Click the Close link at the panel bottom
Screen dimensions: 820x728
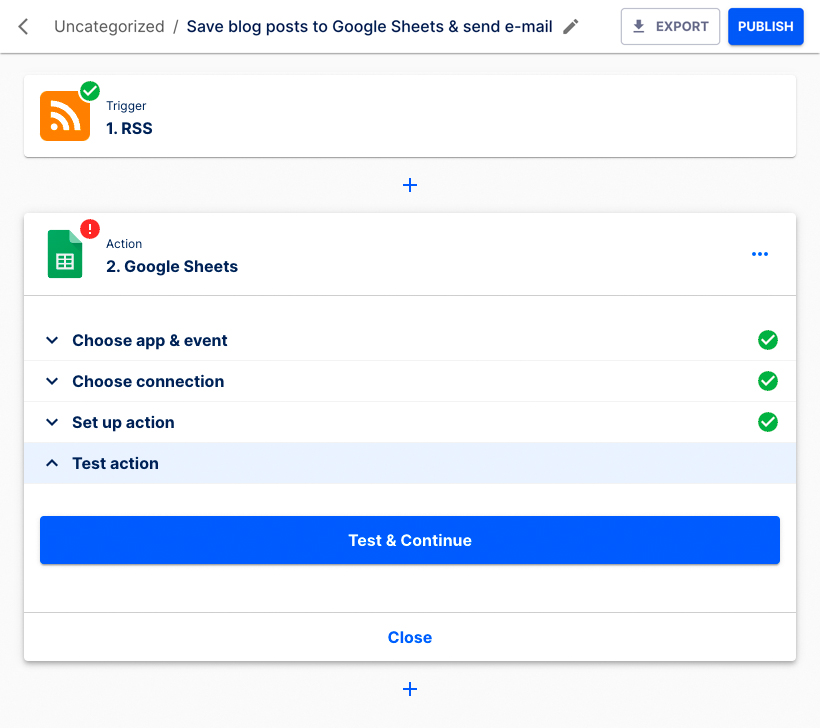(410, 637)
